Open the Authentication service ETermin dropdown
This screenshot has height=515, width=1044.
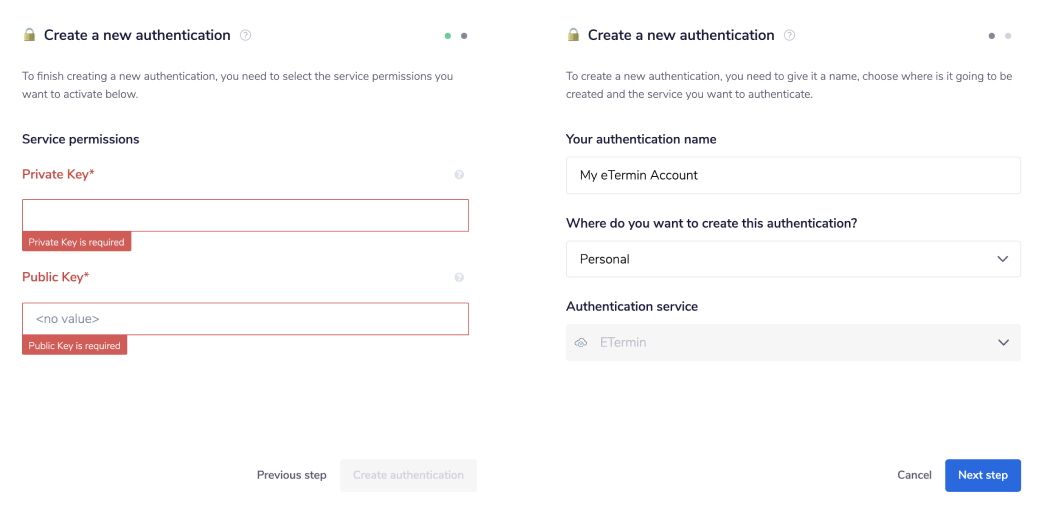780,342
